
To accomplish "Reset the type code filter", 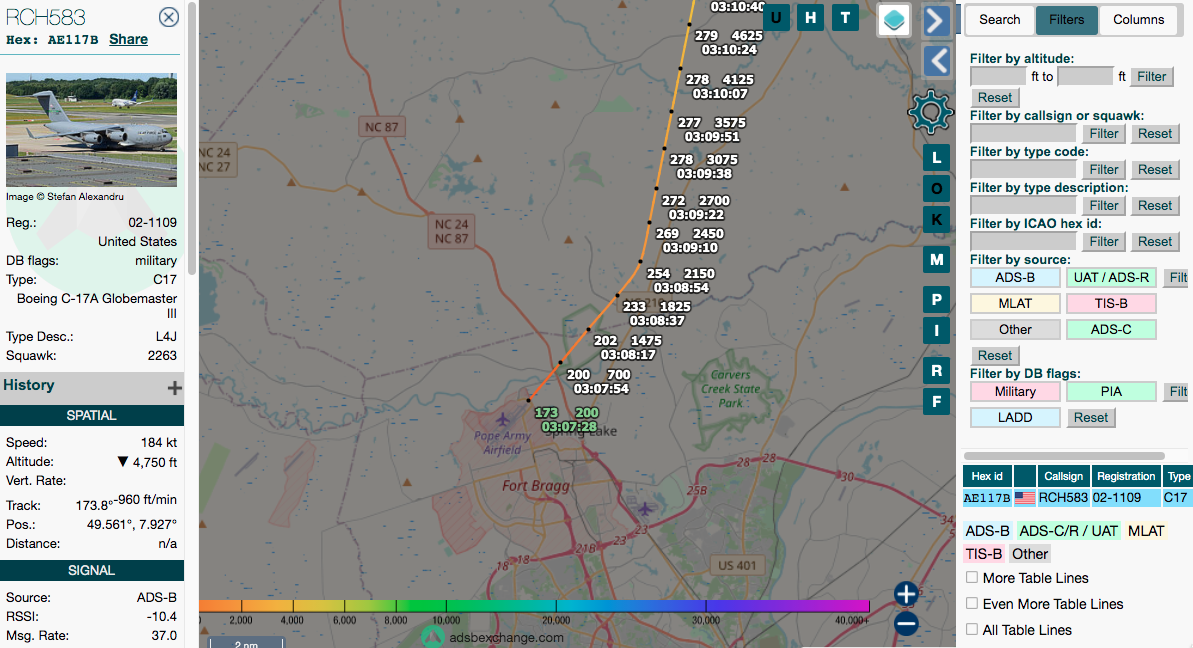I will [1155, 169].
